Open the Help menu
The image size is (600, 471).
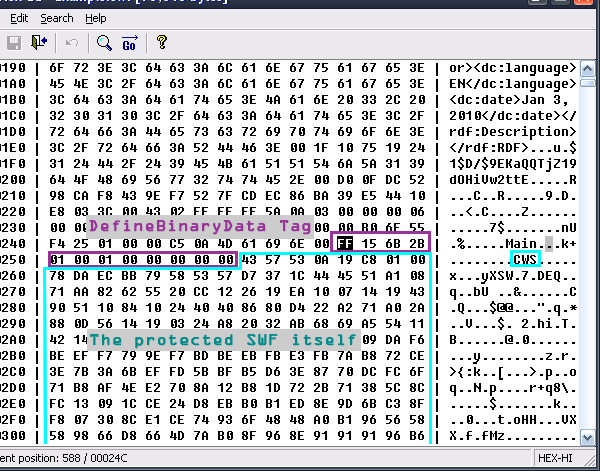click(x=96, y=18)
